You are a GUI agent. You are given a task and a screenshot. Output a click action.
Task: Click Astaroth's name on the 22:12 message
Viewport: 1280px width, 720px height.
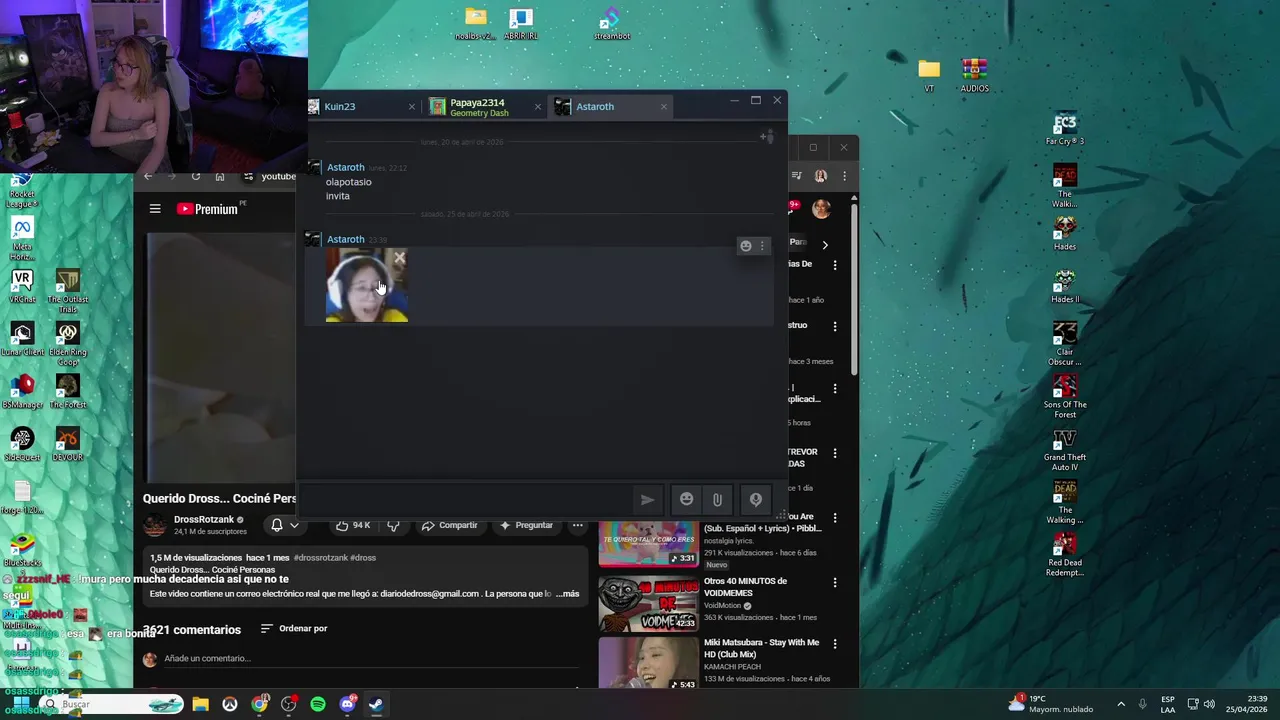[346, 168]
